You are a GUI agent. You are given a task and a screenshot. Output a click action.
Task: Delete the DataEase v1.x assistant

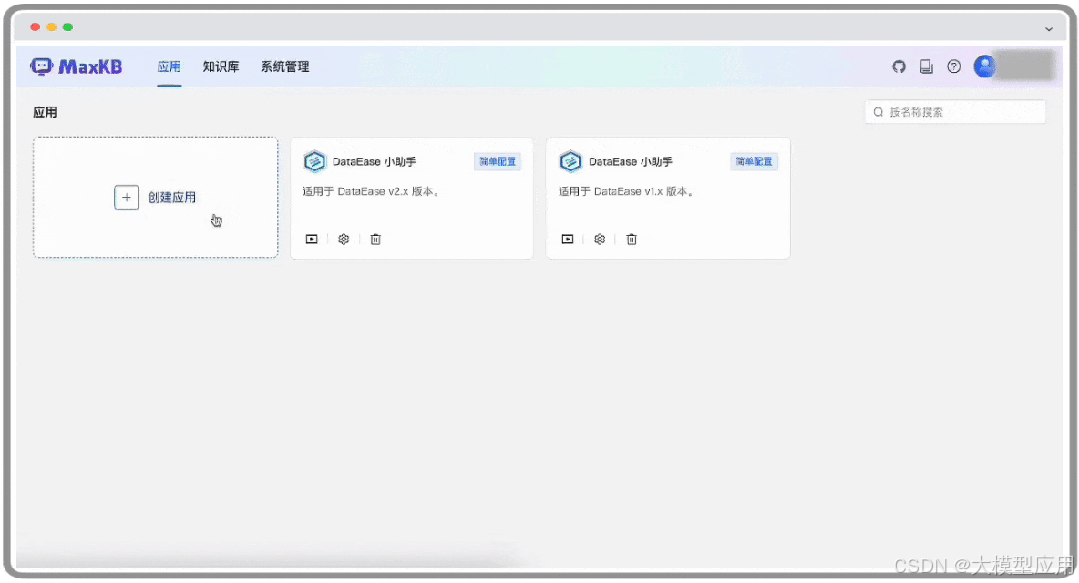coord(632,239)
